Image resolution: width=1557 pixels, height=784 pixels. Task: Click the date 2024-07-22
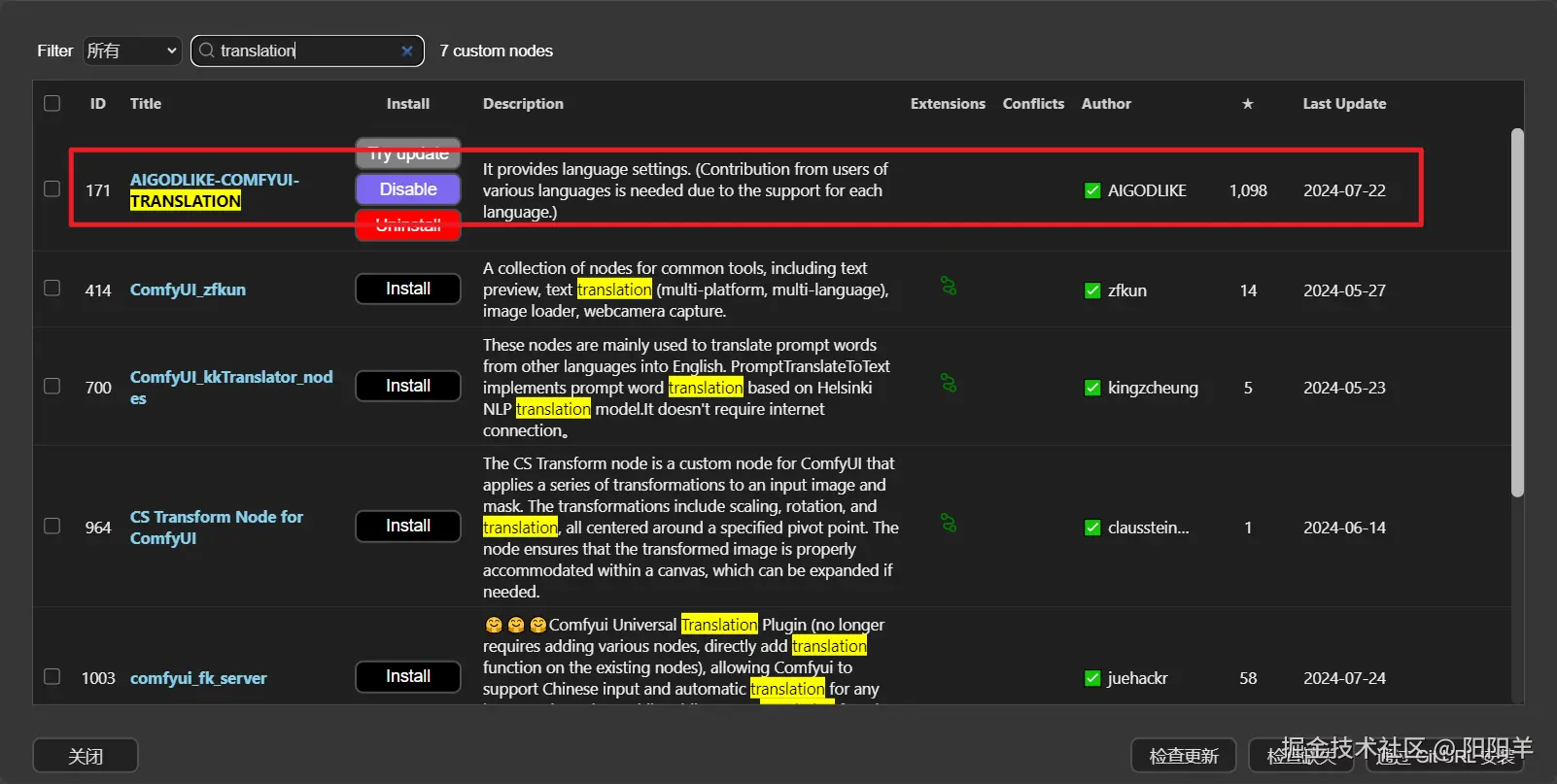(x=1344, y=190)
